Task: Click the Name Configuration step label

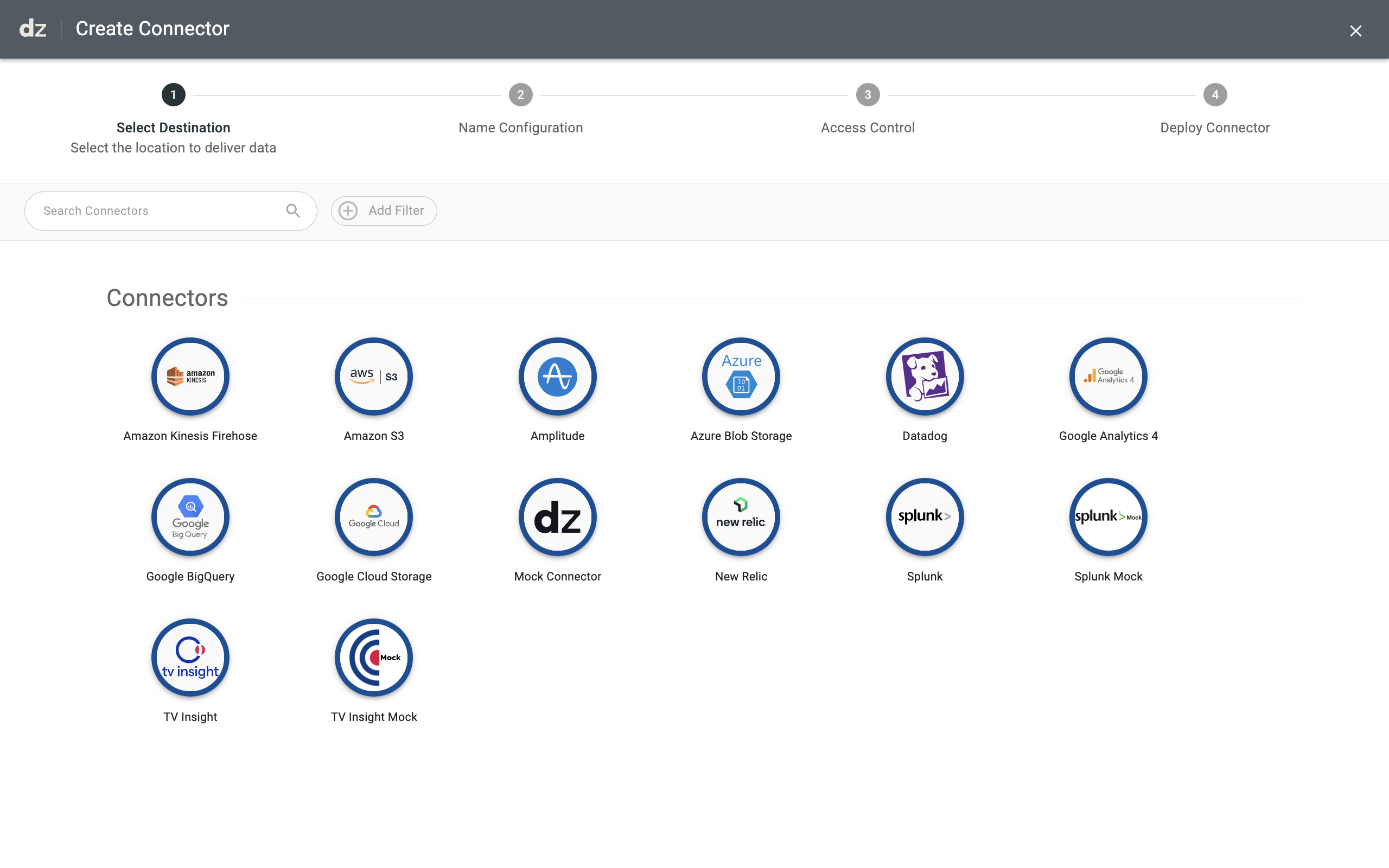Action: [520, 127]
